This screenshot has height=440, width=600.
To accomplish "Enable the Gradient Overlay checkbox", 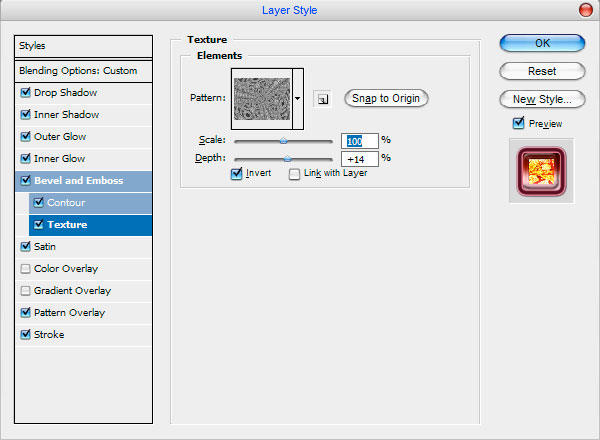I will 26,290.
